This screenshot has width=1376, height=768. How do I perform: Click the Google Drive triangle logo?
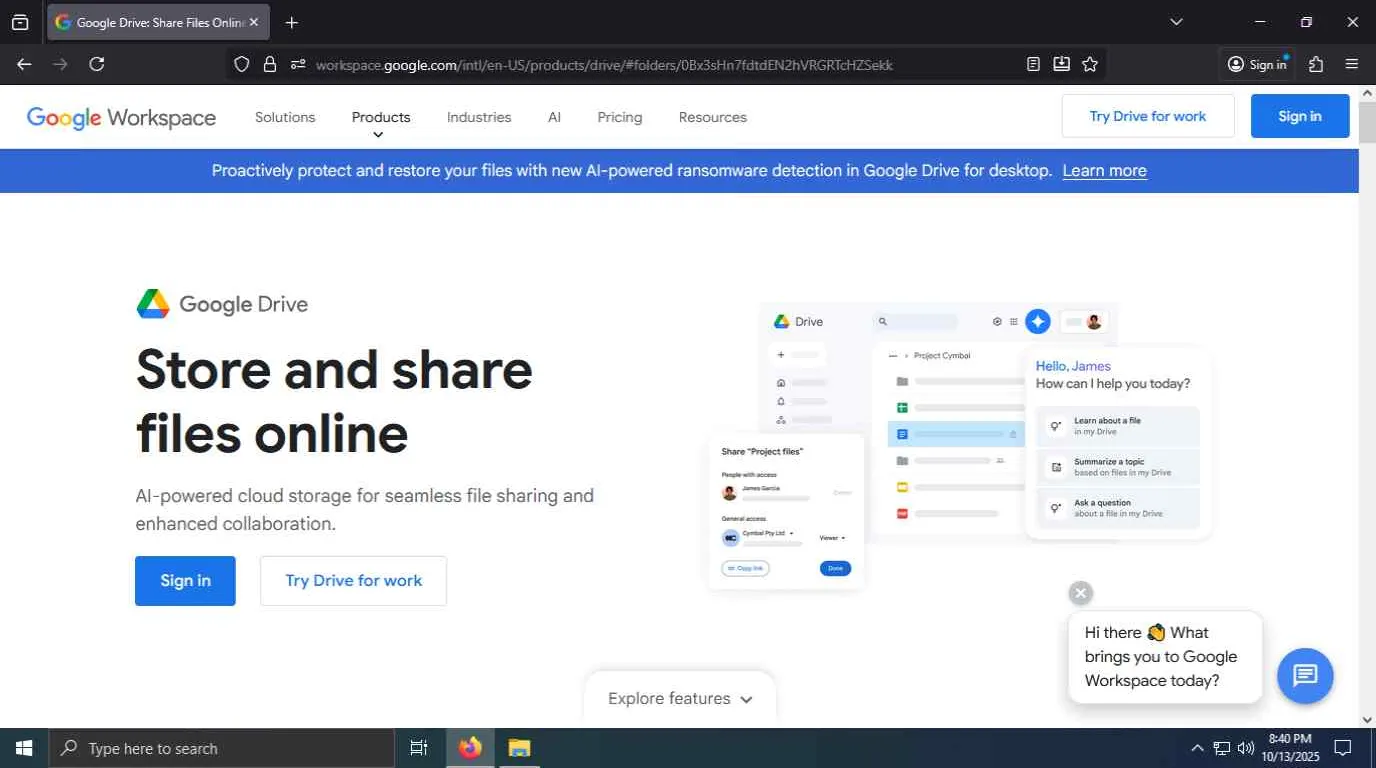click(x=153, y=304)
